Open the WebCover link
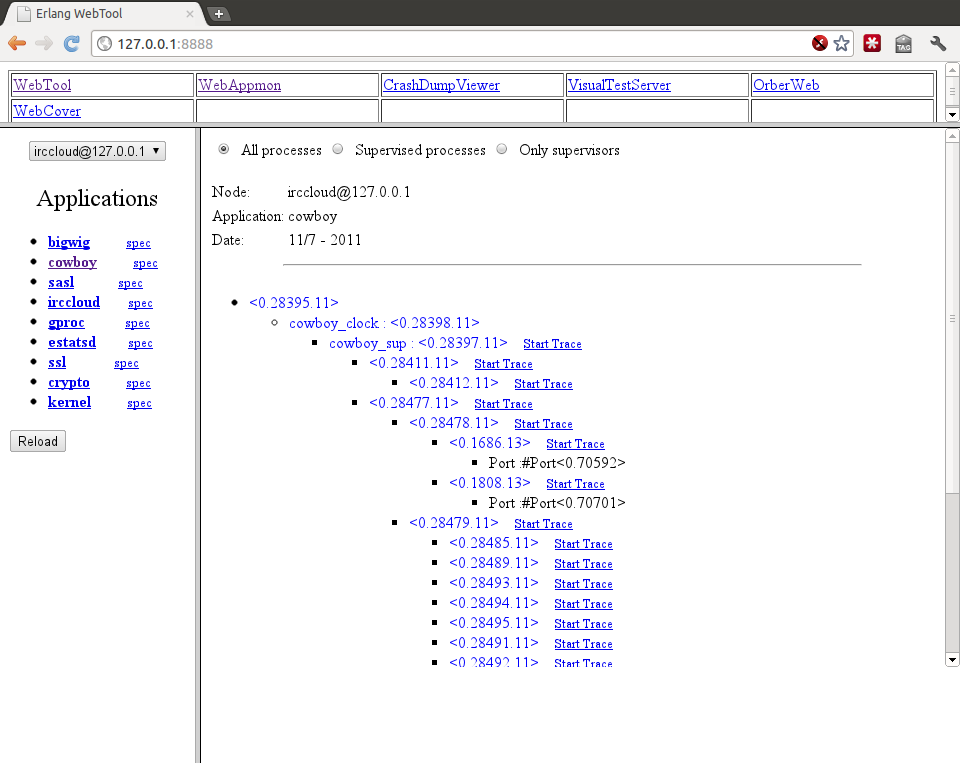The height and width of the screenshot is (763, 960). tap(47, 111)
